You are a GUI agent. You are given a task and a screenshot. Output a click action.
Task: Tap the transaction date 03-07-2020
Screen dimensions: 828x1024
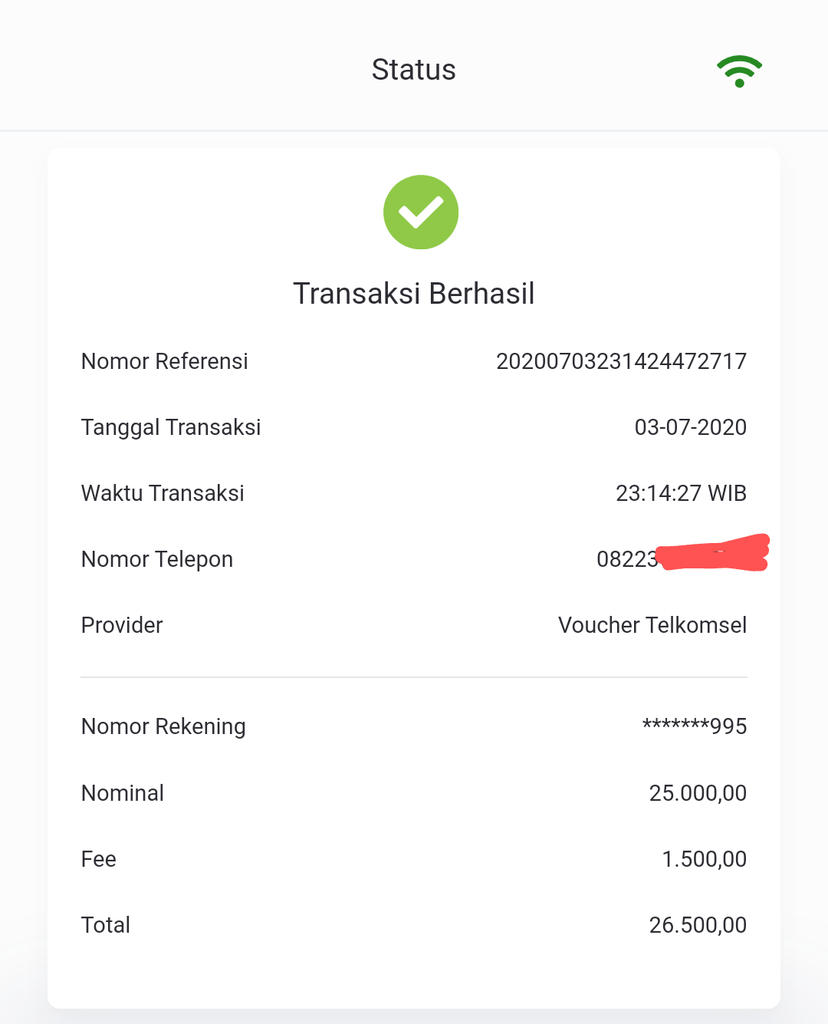click(690, 427)
